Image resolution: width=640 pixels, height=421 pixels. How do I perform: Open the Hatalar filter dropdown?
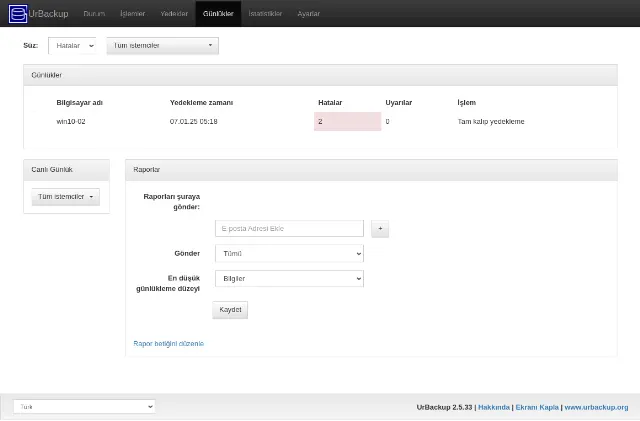click(73, 46)
